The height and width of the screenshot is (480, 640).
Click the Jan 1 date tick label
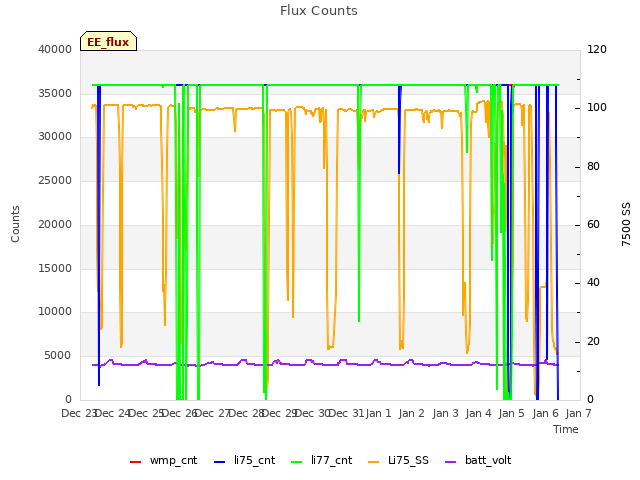pyautogui.click(x=378, y=413)
